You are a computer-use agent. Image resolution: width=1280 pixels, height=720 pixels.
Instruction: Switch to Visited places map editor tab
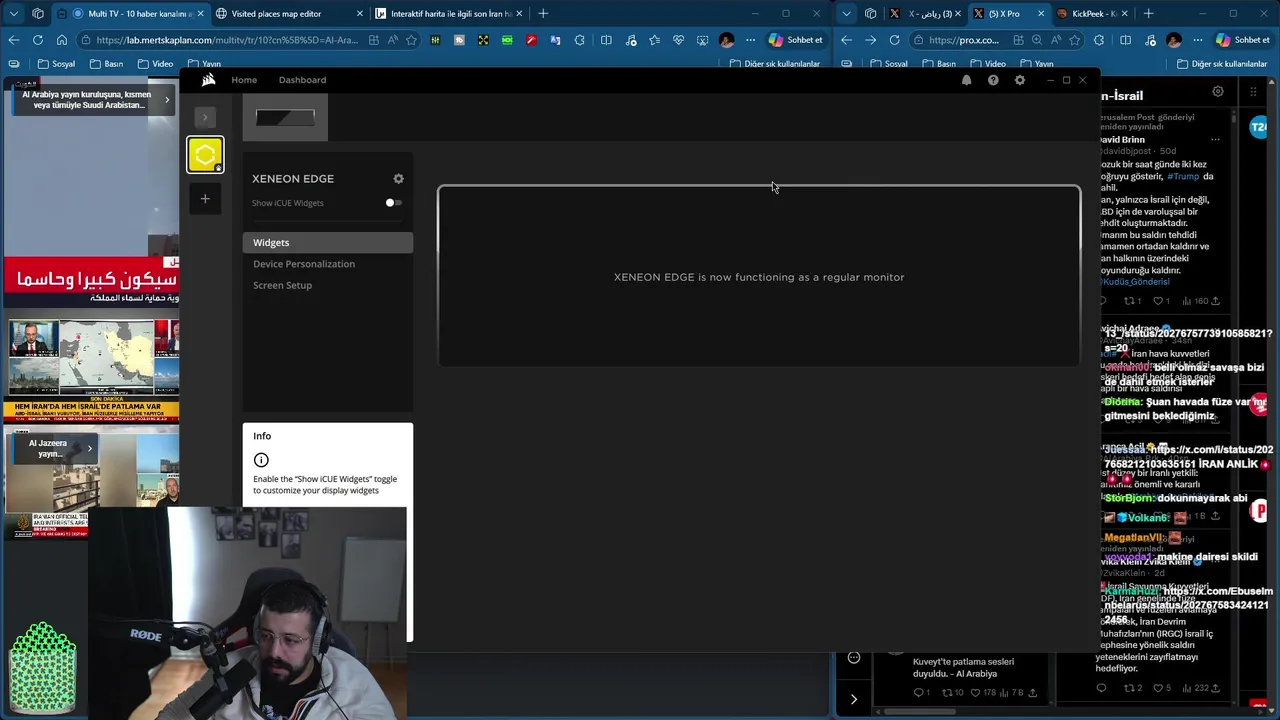coord(290,13)
